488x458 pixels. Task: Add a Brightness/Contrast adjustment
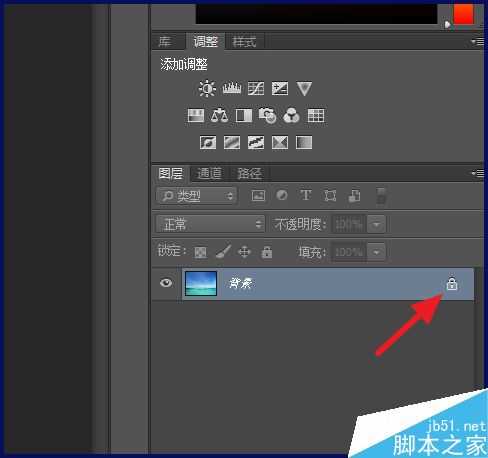coord(207,88)
